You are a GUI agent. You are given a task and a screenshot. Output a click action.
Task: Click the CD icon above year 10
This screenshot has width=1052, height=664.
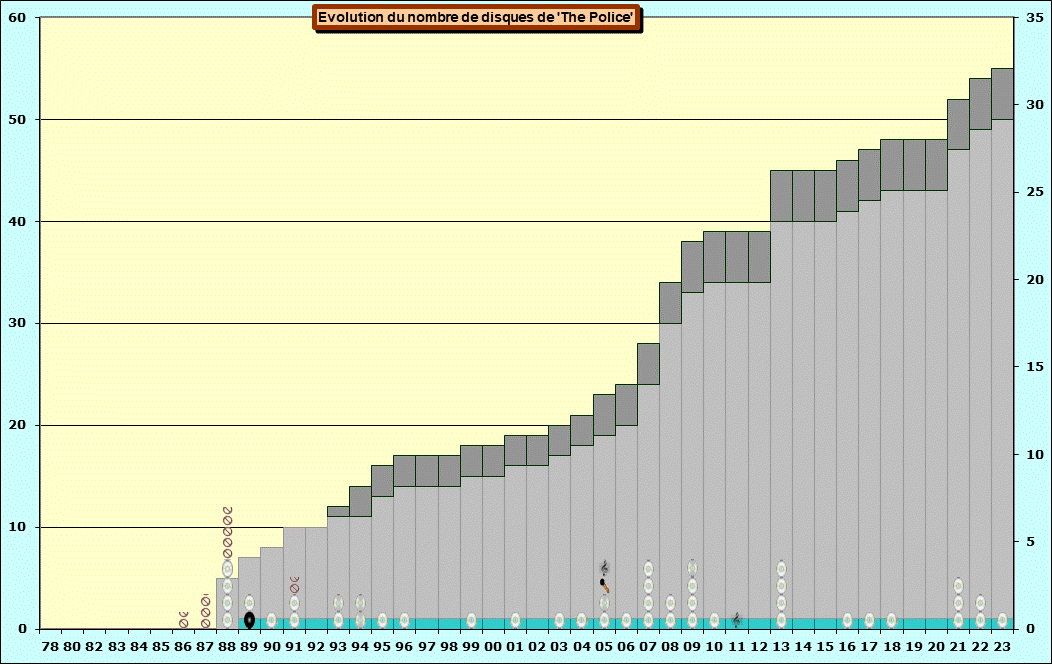pos(715,620)
